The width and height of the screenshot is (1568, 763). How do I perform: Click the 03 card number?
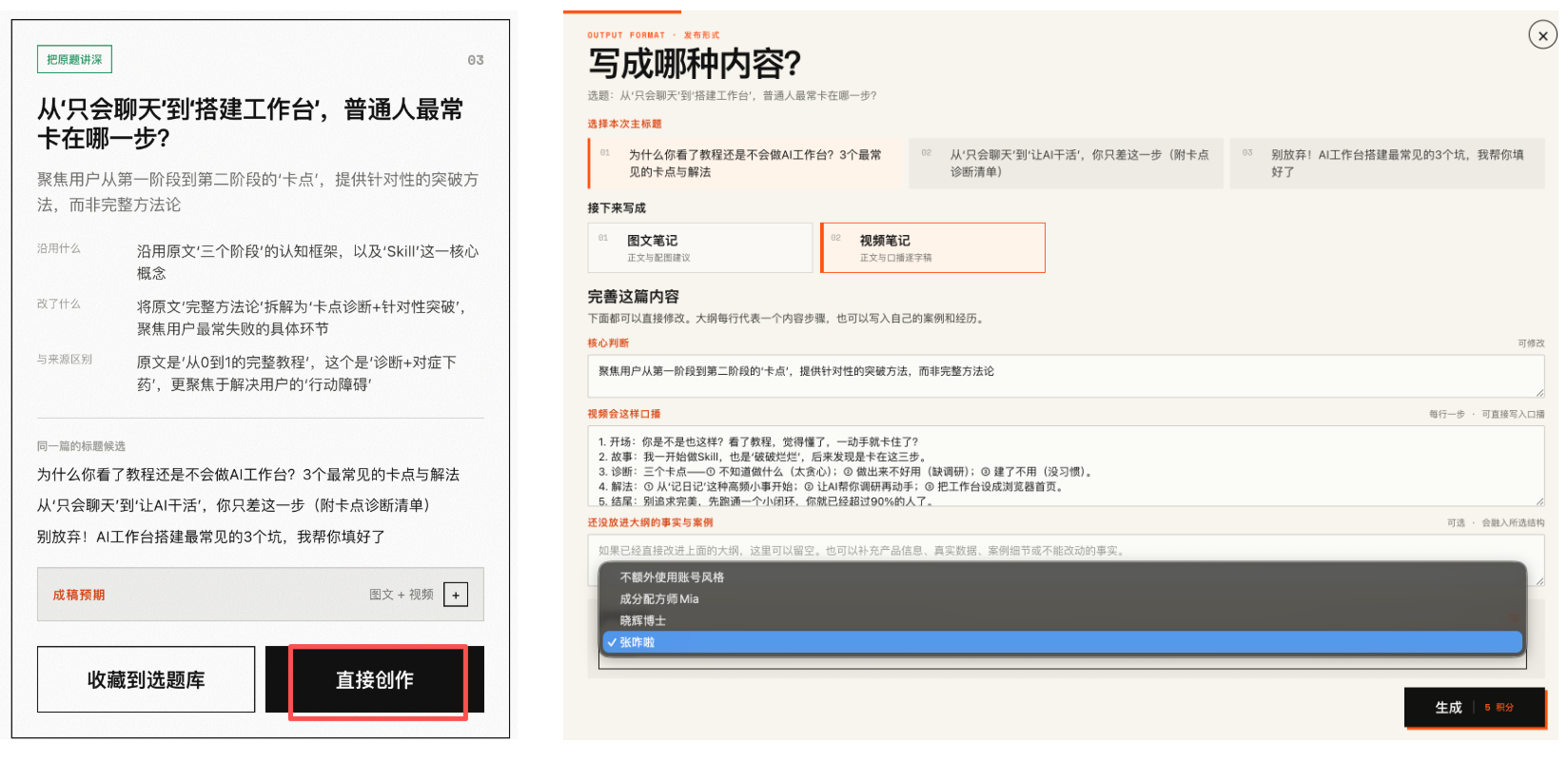tap(476, 60)
